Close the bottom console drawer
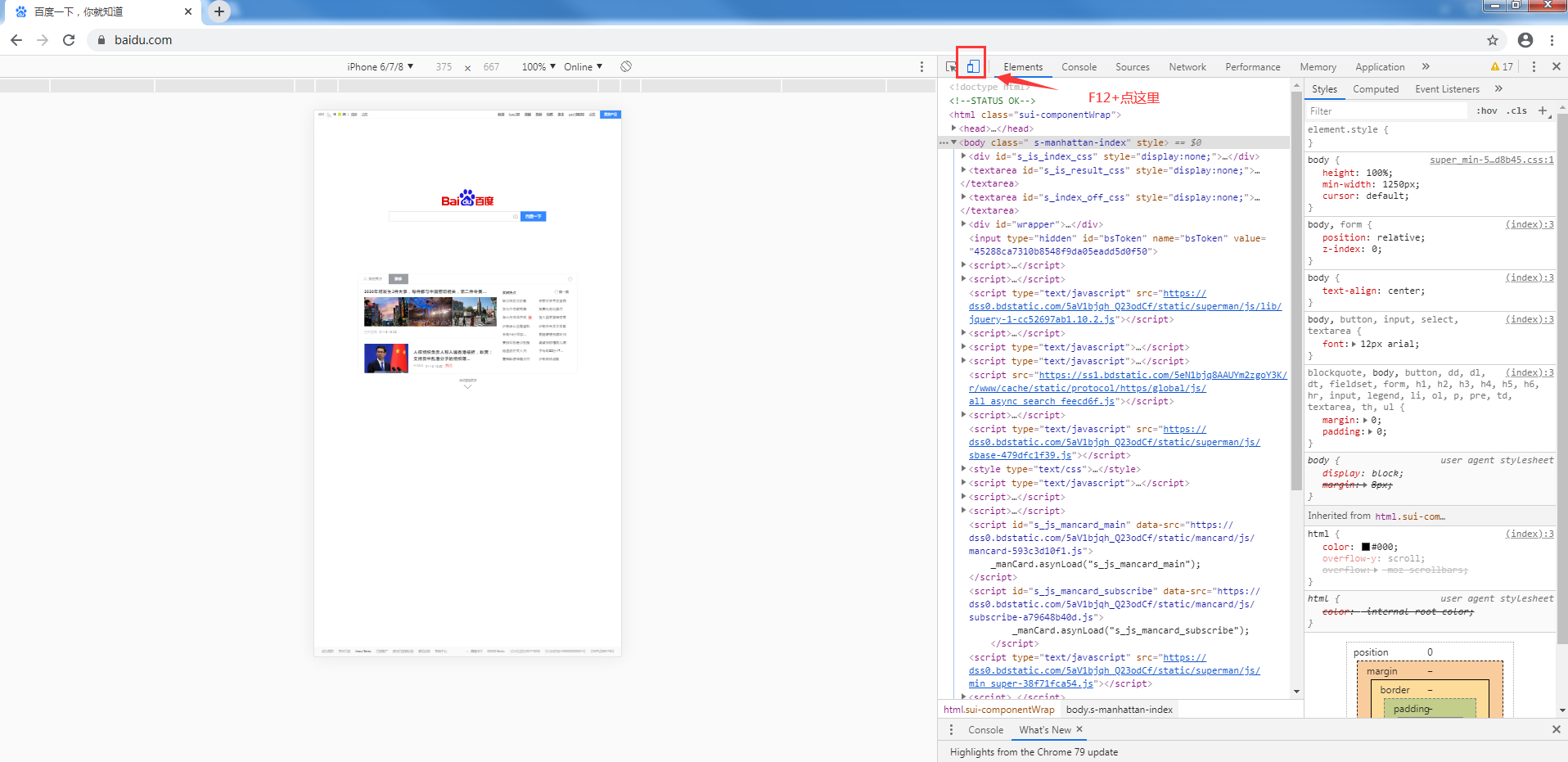 coord(1556,729)
